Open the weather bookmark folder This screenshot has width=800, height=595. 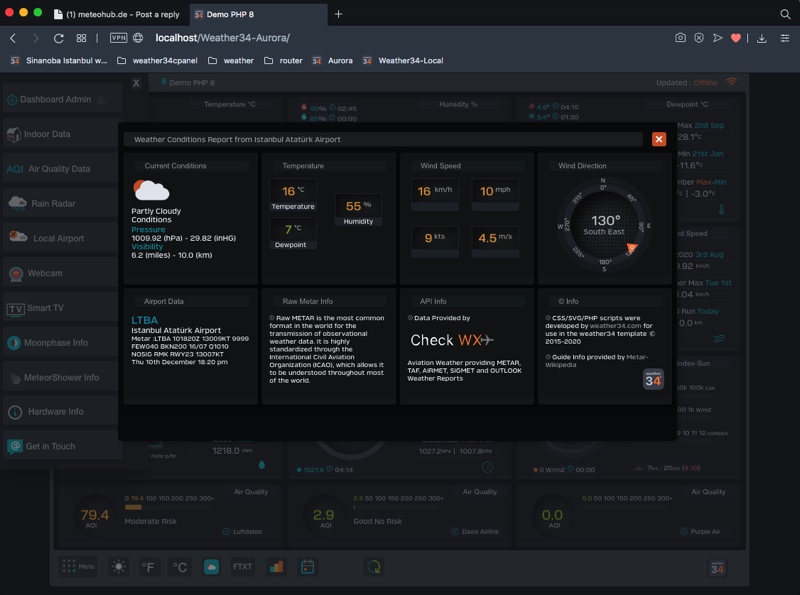[231, 60]
